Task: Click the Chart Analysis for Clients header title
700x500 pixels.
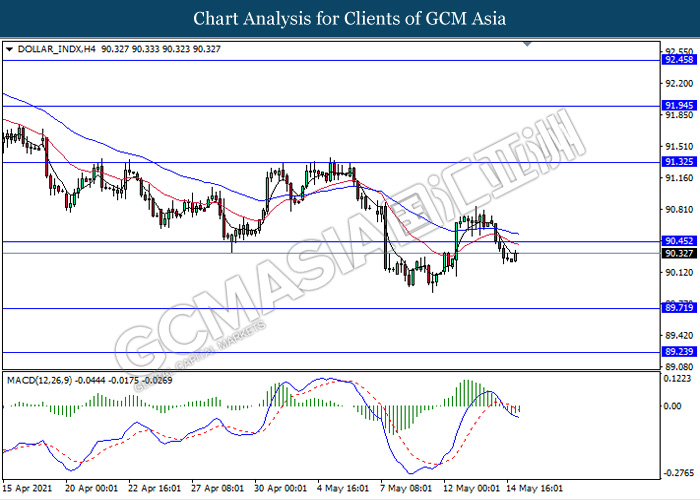Action: coord(350,18)
